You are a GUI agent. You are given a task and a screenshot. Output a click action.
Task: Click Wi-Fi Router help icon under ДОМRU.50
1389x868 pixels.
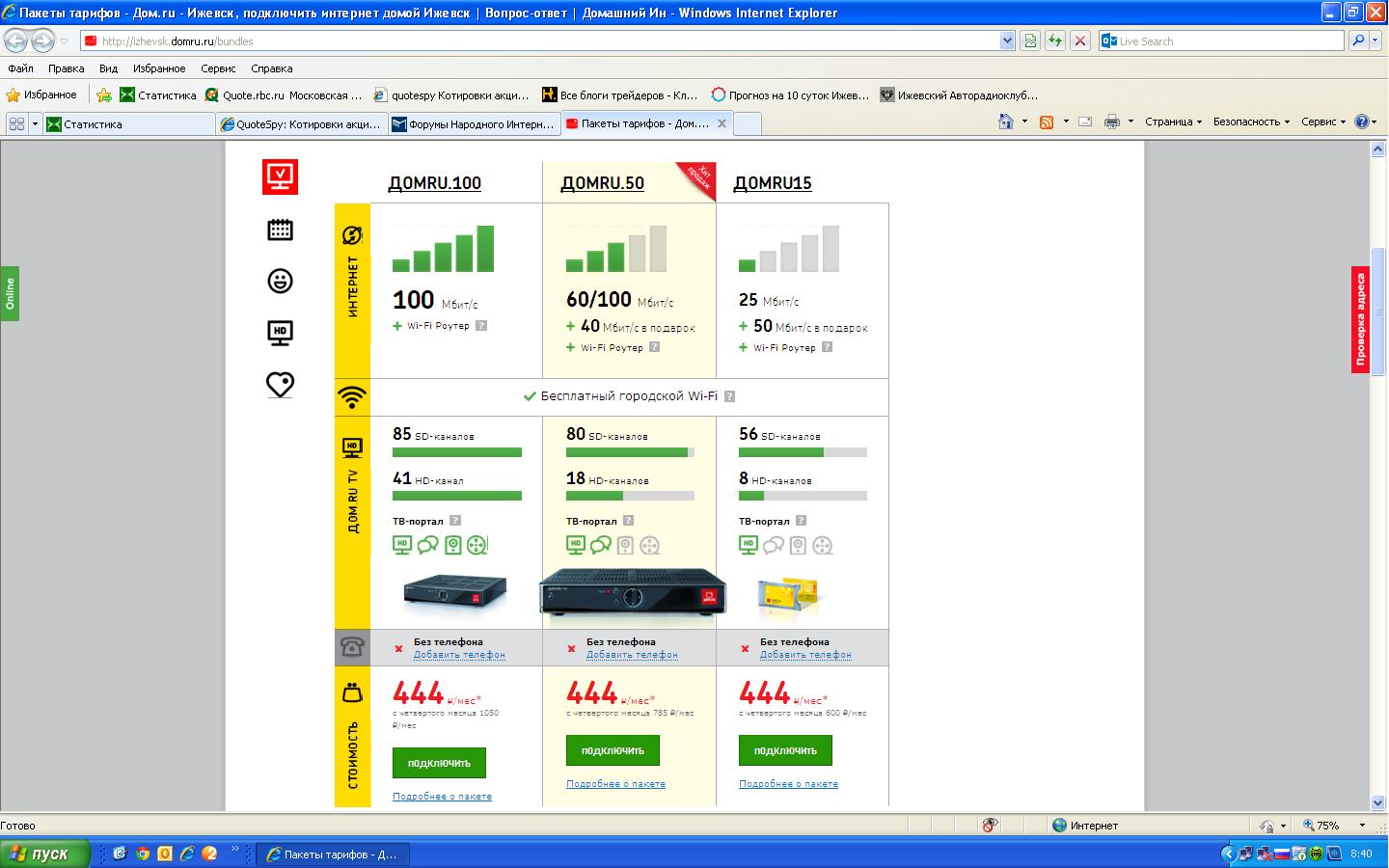(x=654, y=347)
